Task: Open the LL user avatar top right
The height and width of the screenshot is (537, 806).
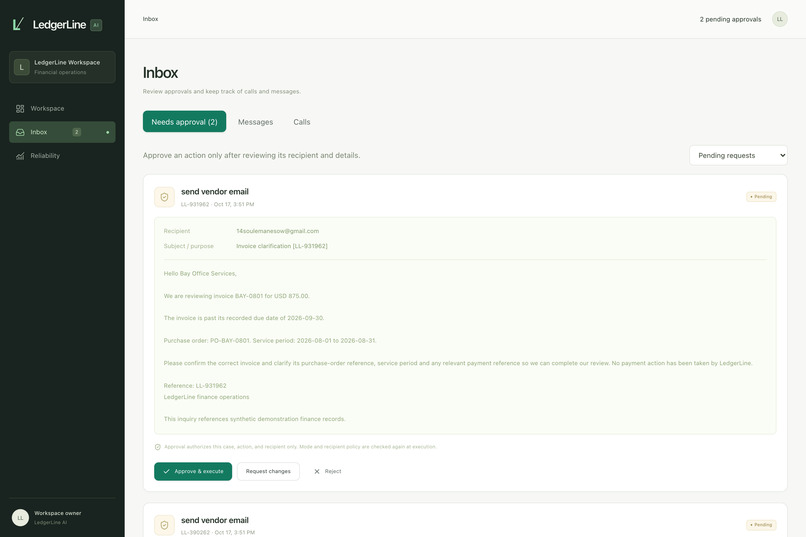Action: pos(780,19)
